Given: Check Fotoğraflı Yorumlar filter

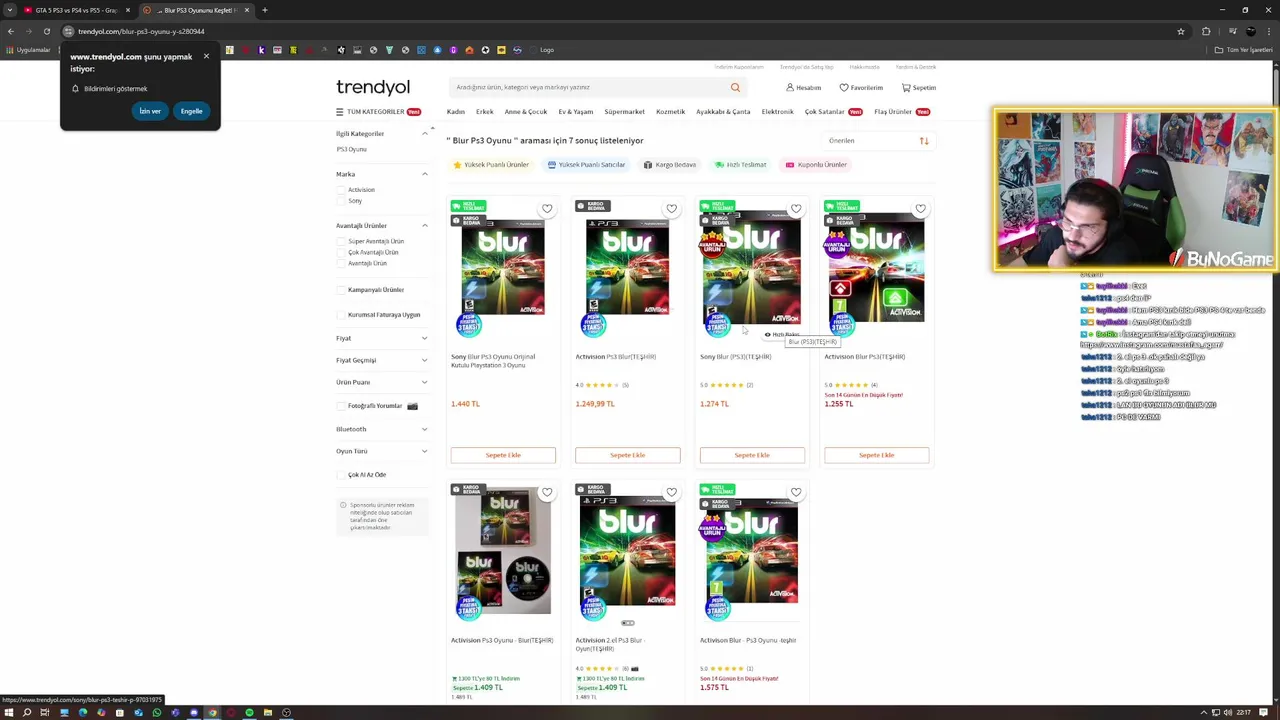Looking at the screenshot, I should coord(341,406).
